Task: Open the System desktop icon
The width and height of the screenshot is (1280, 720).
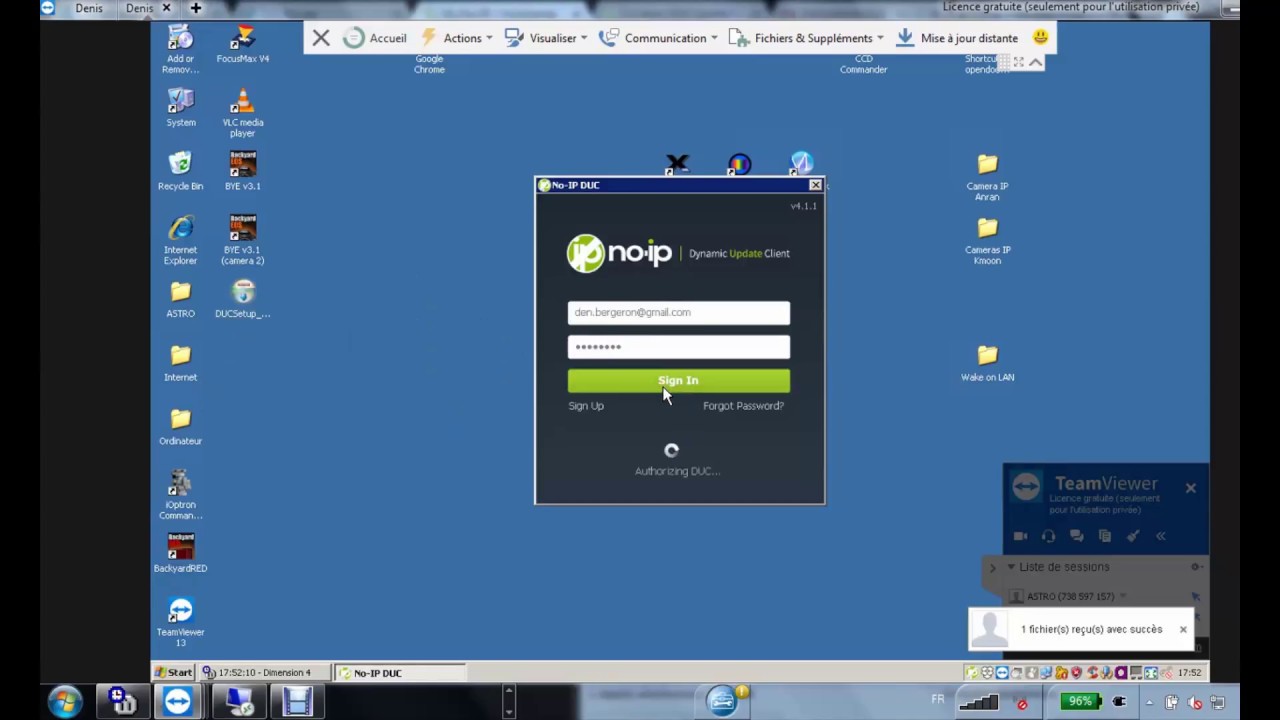Action: [x=180, y=108]
